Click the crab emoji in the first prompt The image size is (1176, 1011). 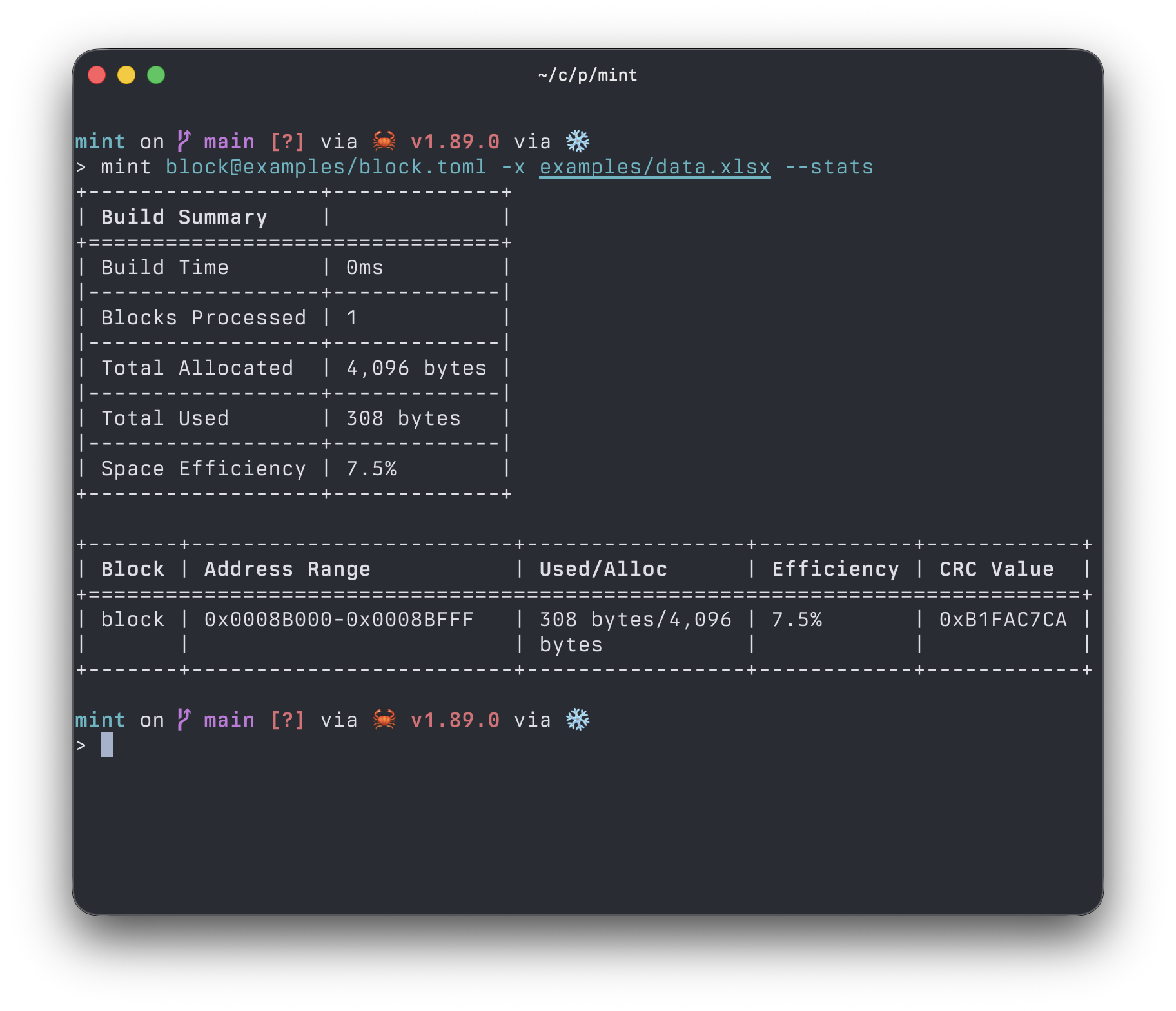tap(384, 141)
